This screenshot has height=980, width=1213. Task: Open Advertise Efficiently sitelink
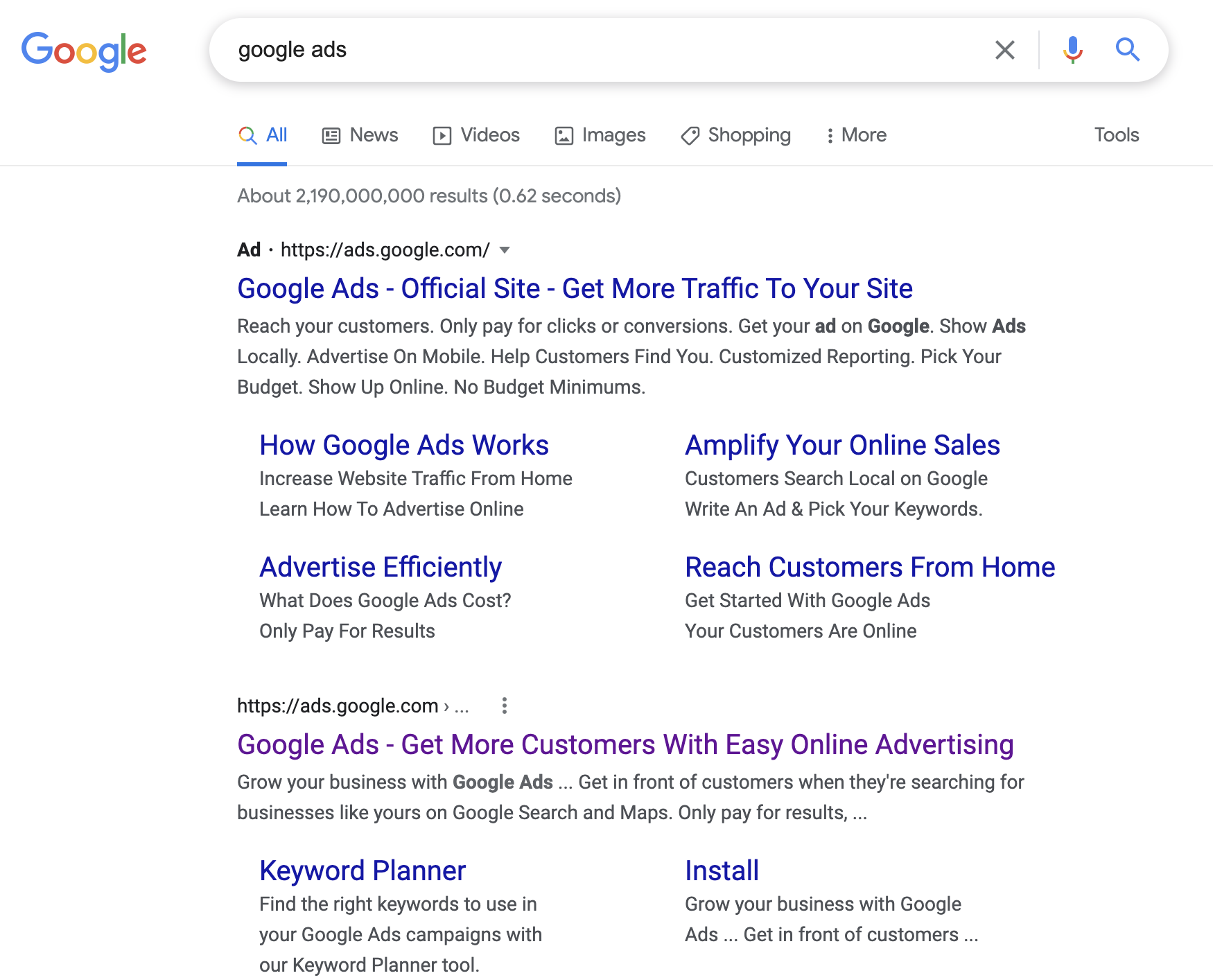[381, 567]
